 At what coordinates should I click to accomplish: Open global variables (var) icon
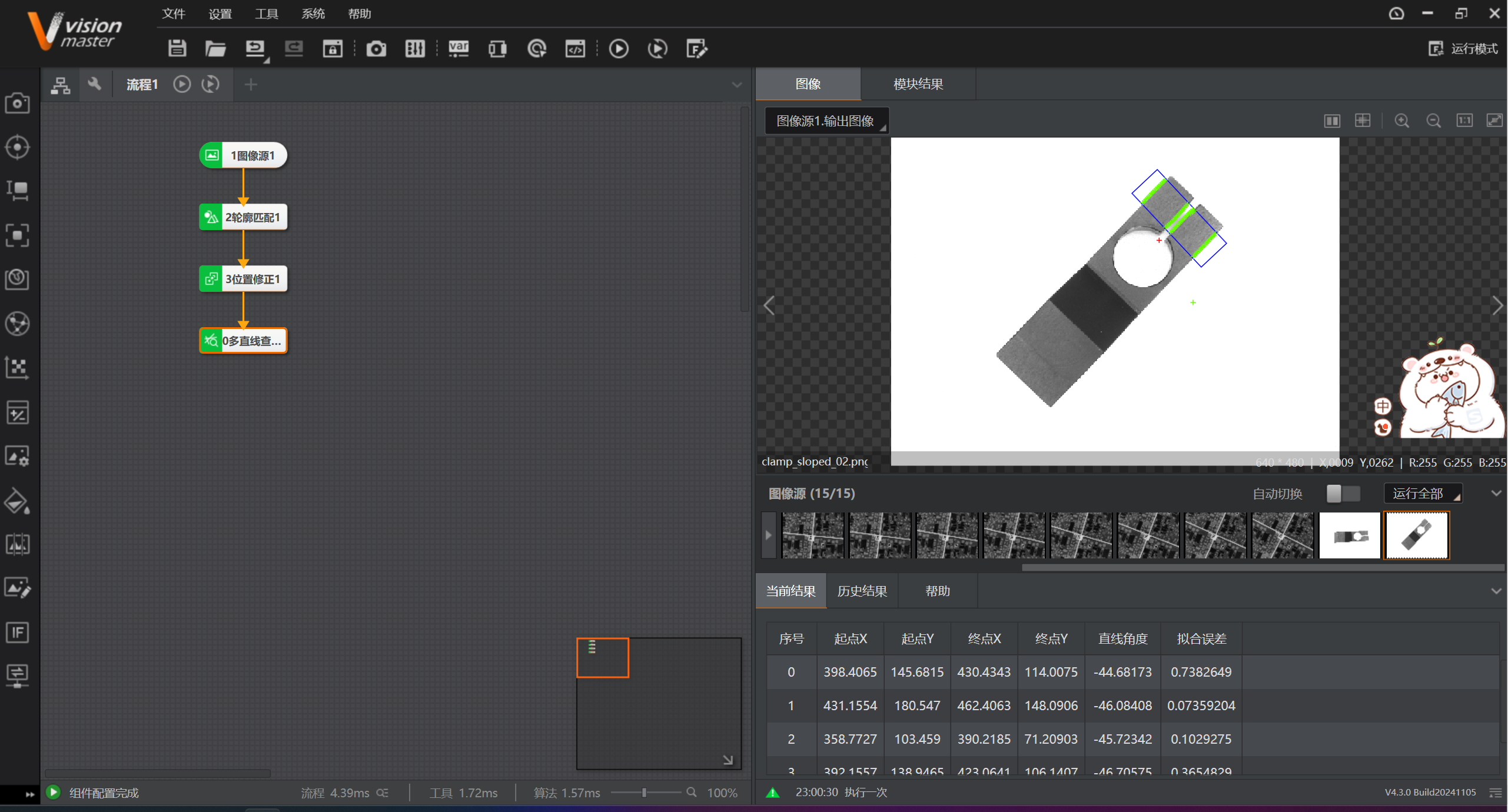458,48
